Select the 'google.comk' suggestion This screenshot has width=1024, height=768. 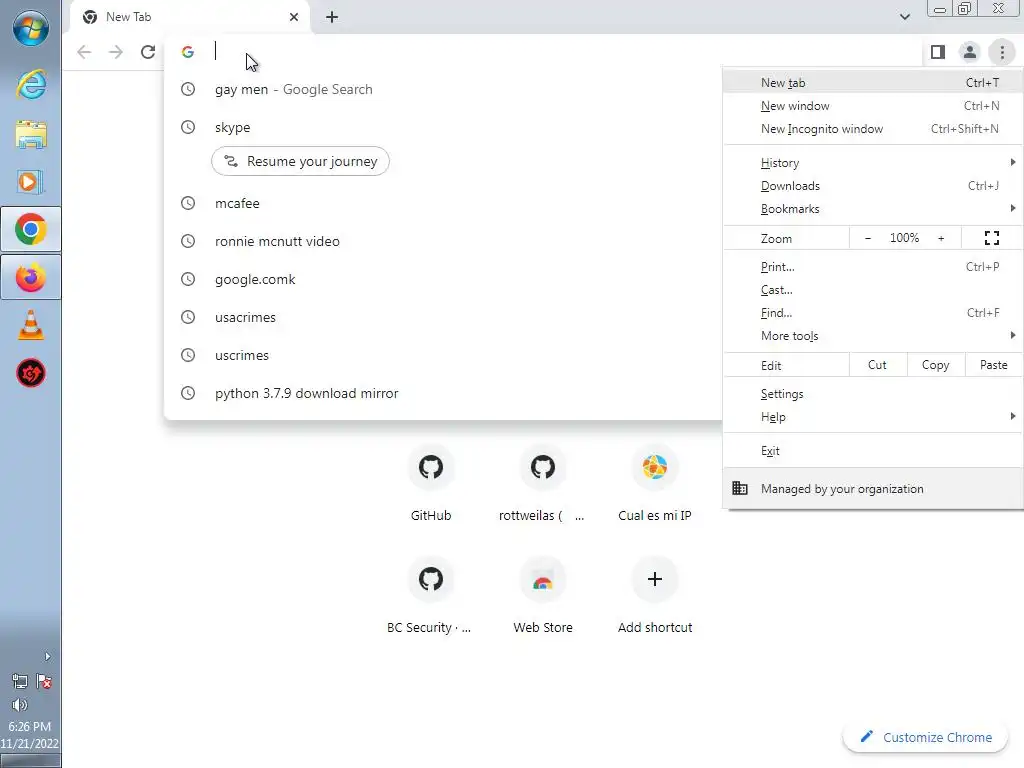pyautogui.click(x=443, y=279)
